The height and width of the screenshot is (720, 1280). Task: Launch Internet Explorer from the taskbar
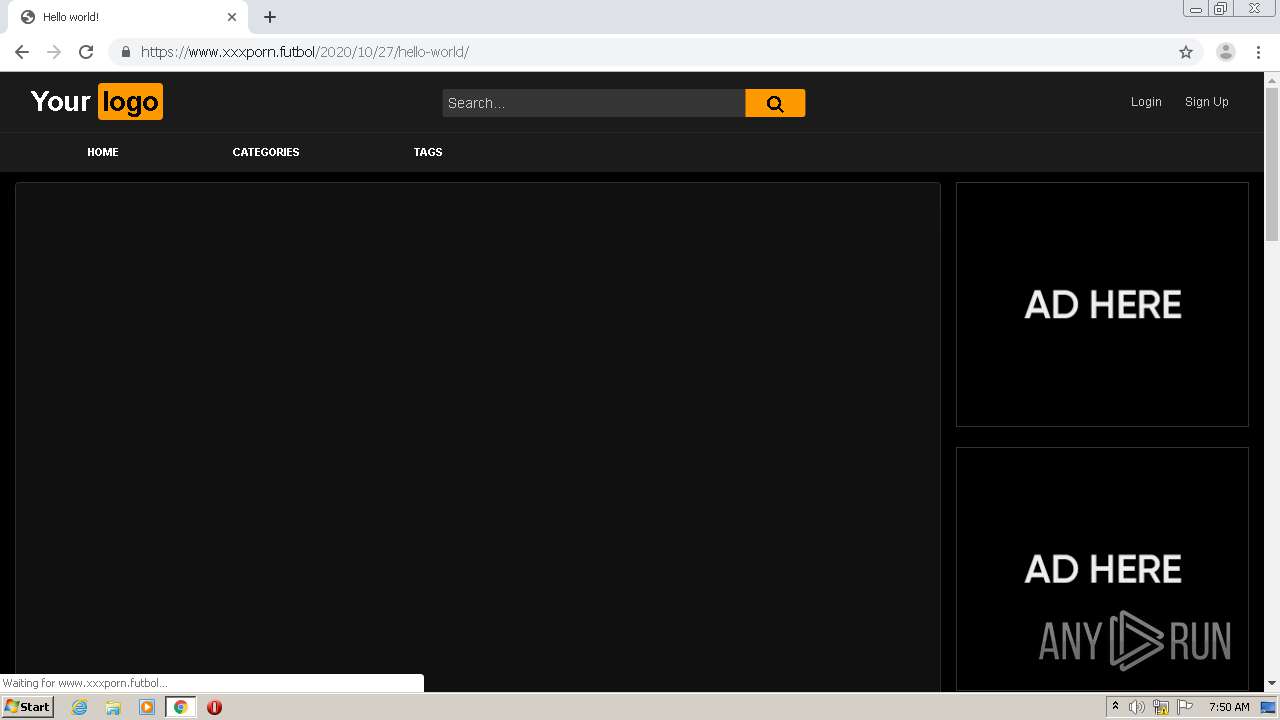79,707
